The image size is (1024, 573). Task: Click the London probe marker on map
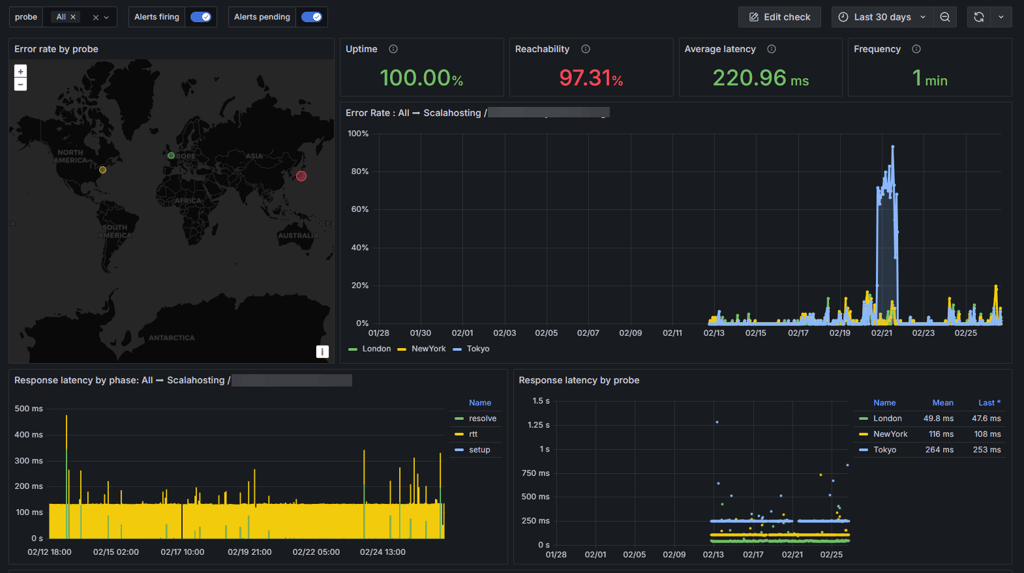point(171,156)
